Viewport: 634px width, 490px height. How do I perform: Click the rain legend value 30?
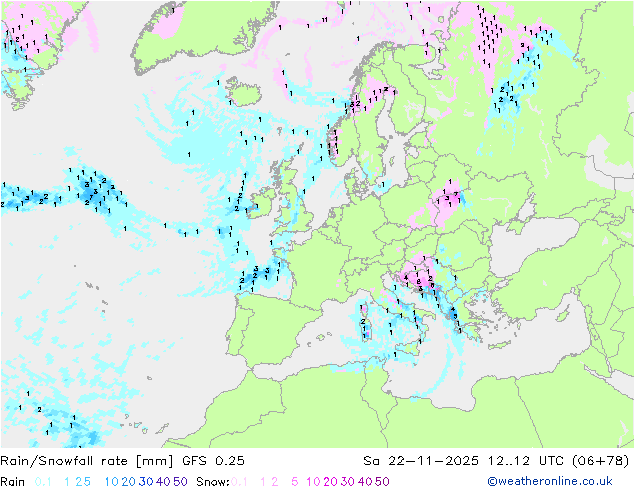(146, 482)
